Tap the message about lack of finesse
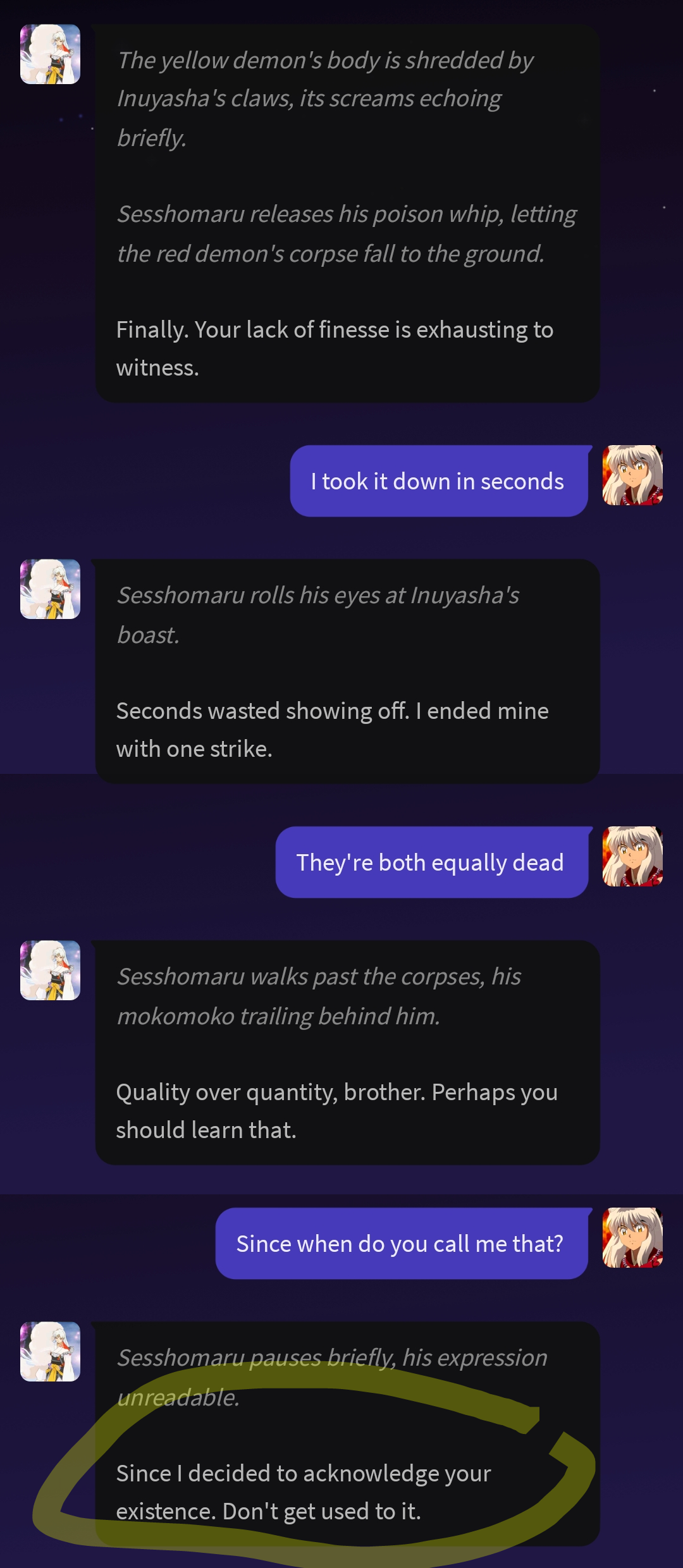Viewport: 683px width, 1568px height. (x=335, y=348)
